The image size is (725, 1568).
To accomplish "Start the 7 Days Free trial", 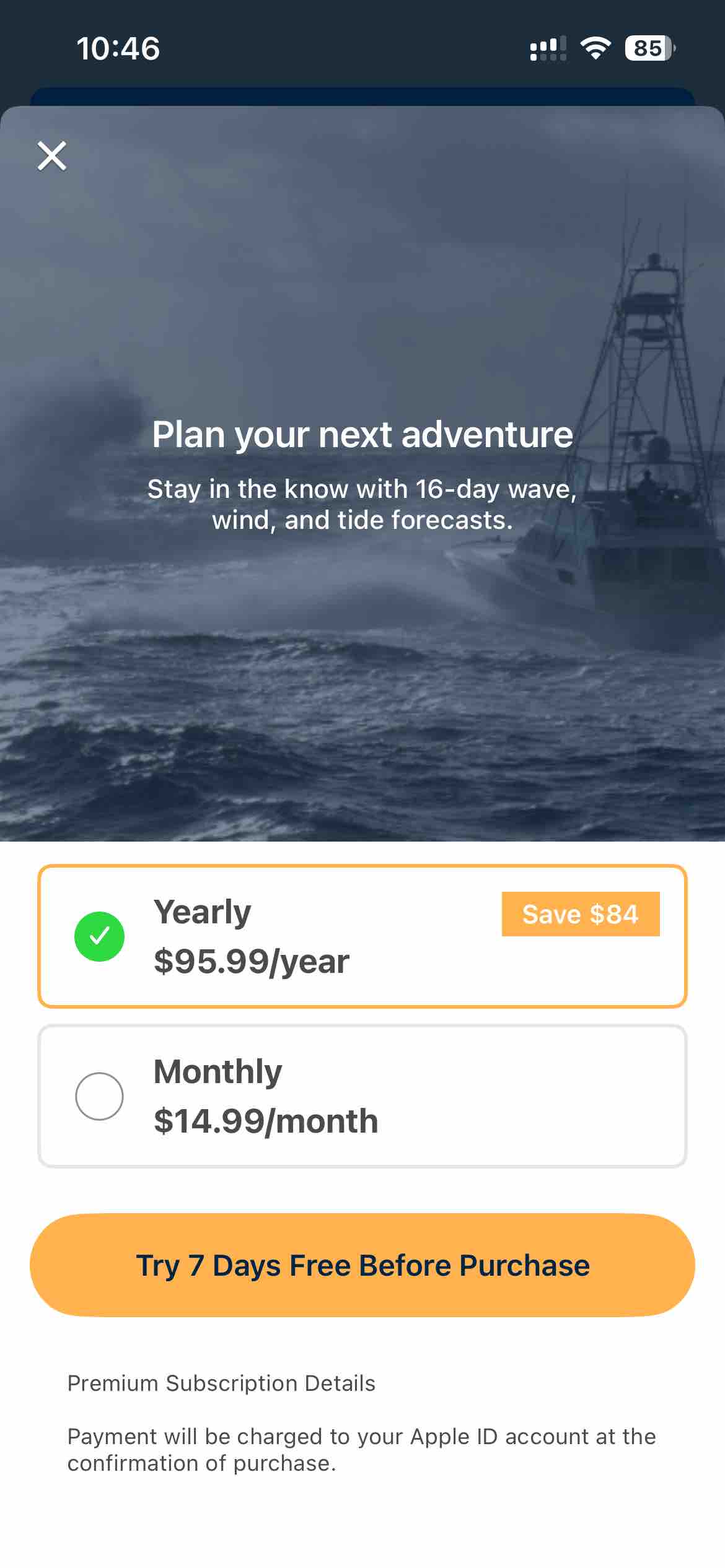I will coord(362,1265).
